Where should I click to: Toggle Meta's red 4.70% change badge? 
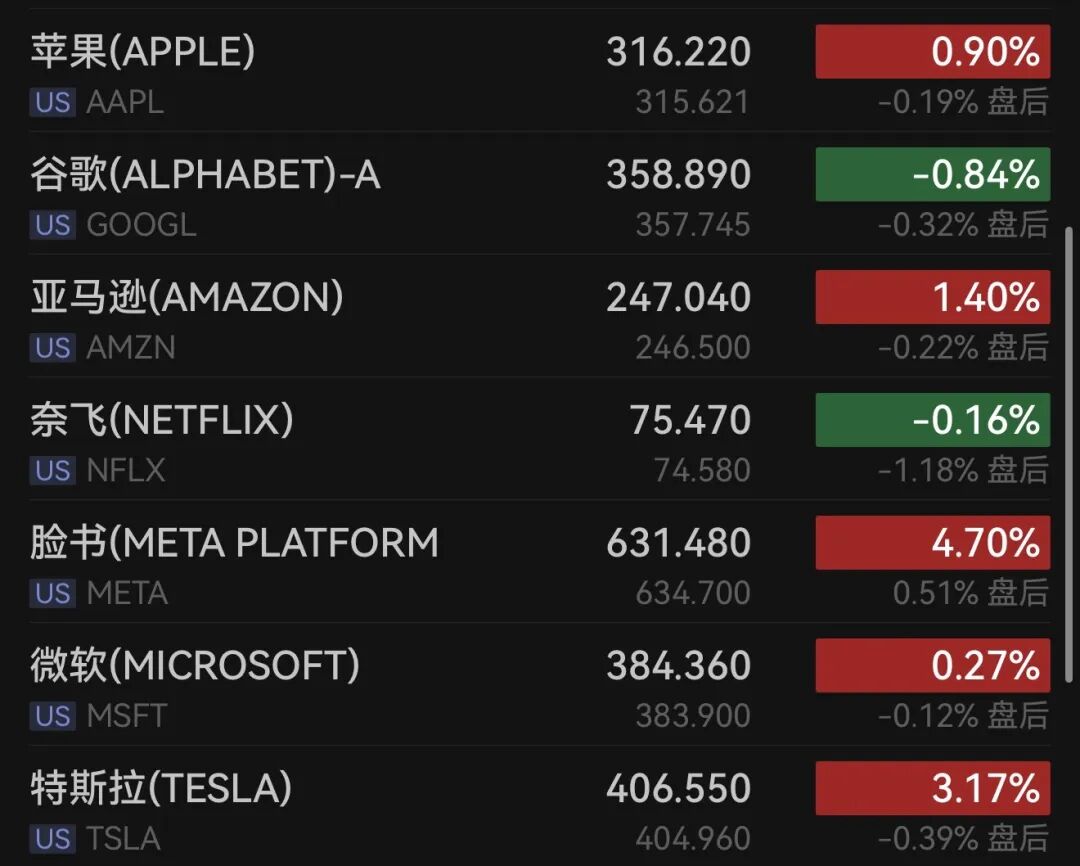[933, 542]
